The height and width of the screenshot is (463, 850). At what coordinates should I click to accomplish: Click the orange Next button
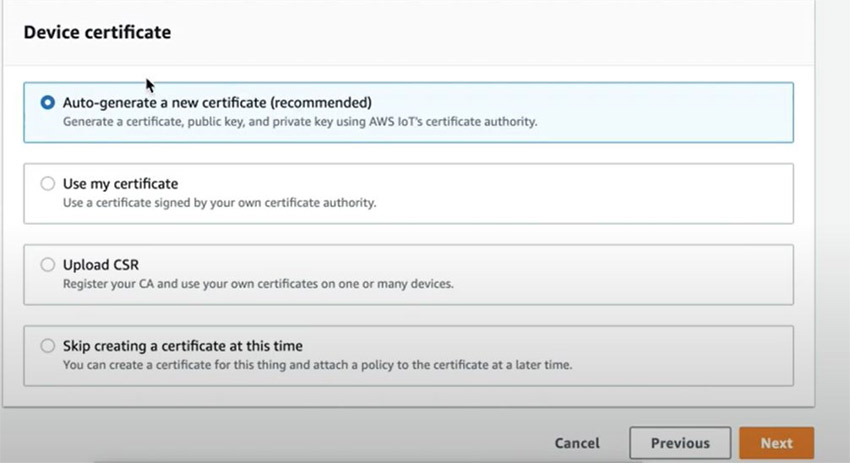(776, 443)
